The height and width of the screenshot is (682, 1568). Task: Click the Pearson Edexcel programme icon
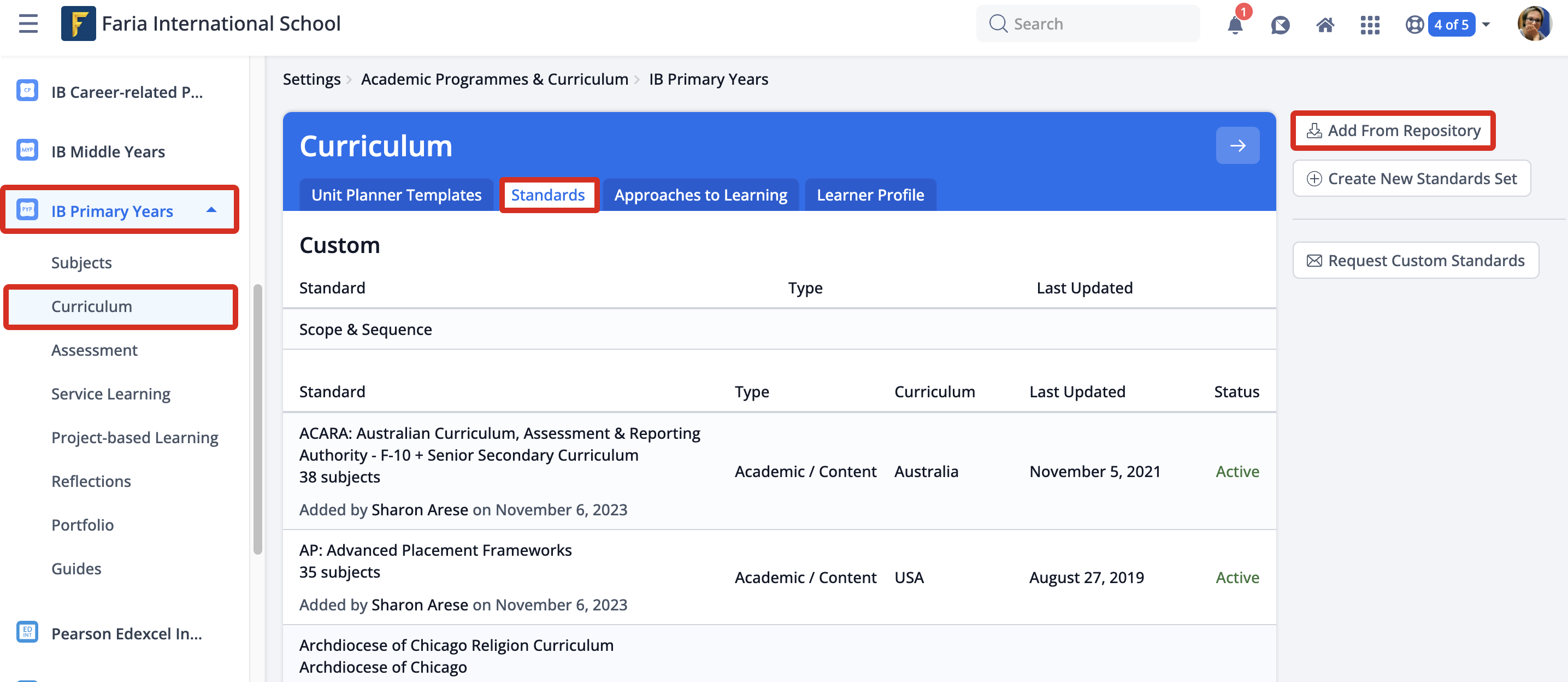[27, 632]
